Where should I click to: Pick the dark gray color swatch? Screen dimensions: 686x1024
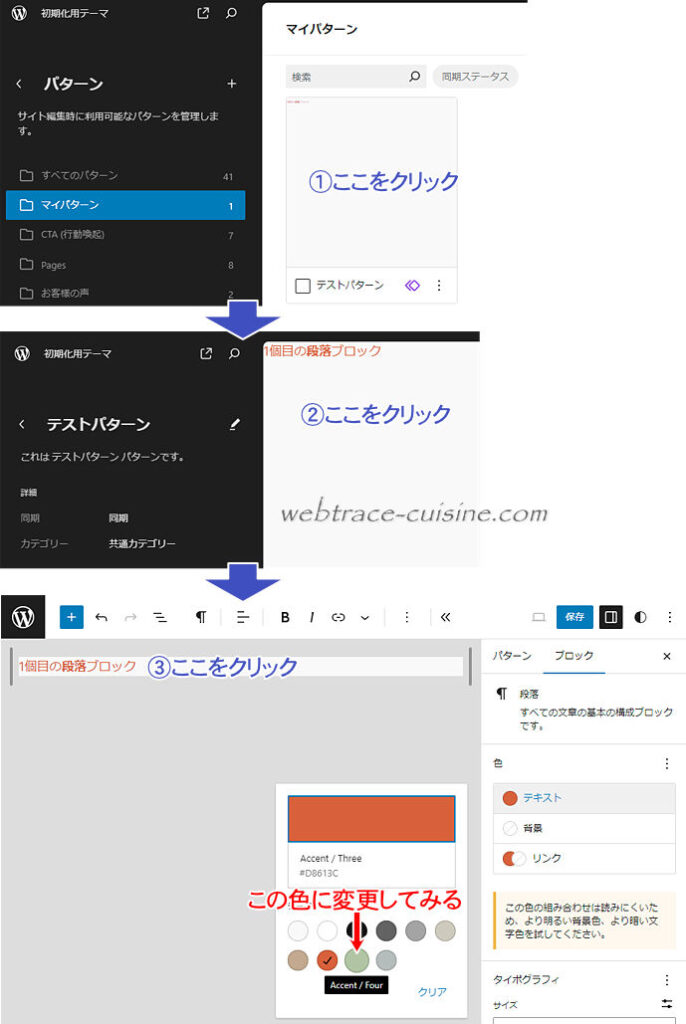point(386,931)
